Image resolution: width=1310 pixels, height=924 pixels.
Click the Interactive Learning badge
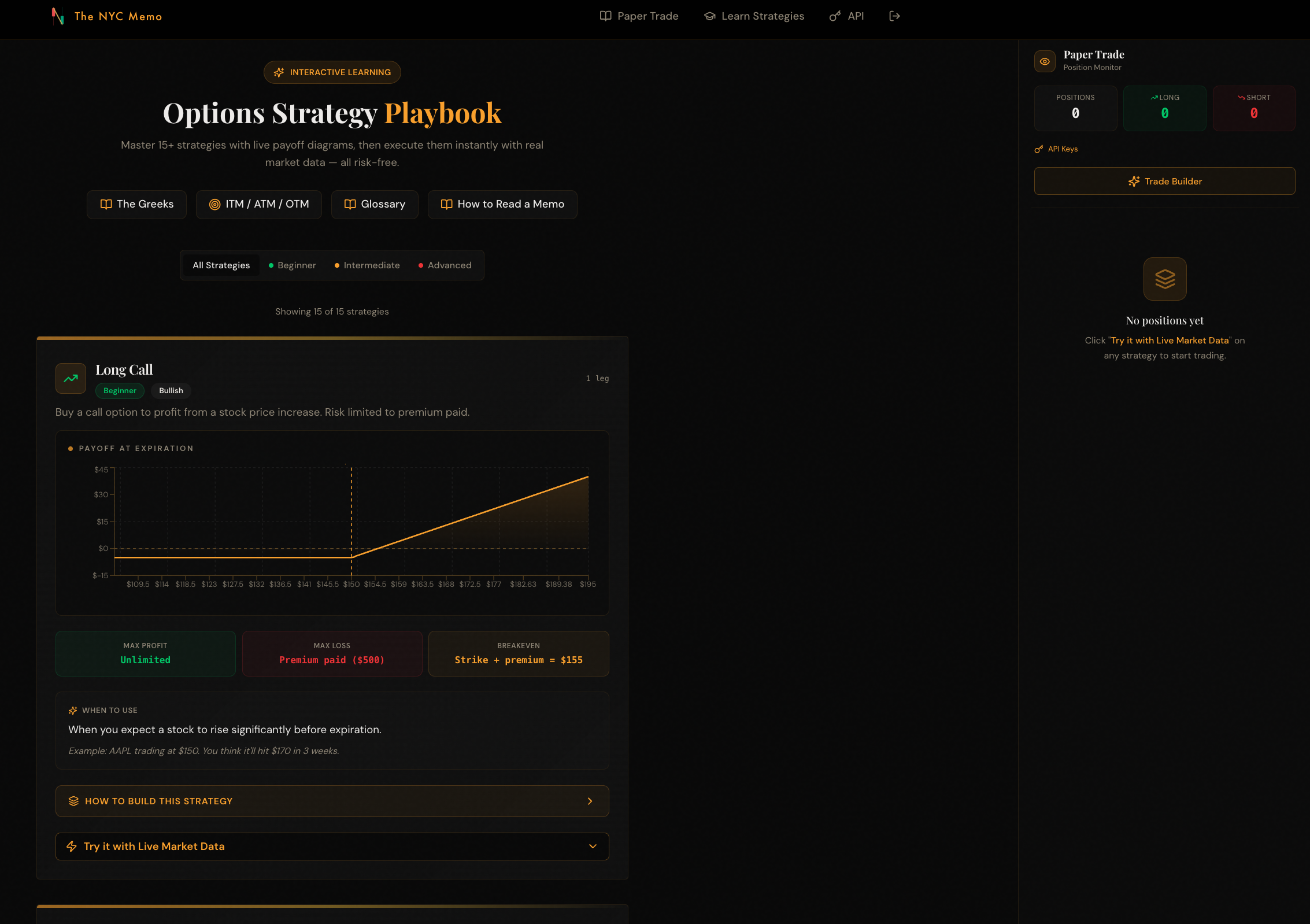[x=332, y=72]
